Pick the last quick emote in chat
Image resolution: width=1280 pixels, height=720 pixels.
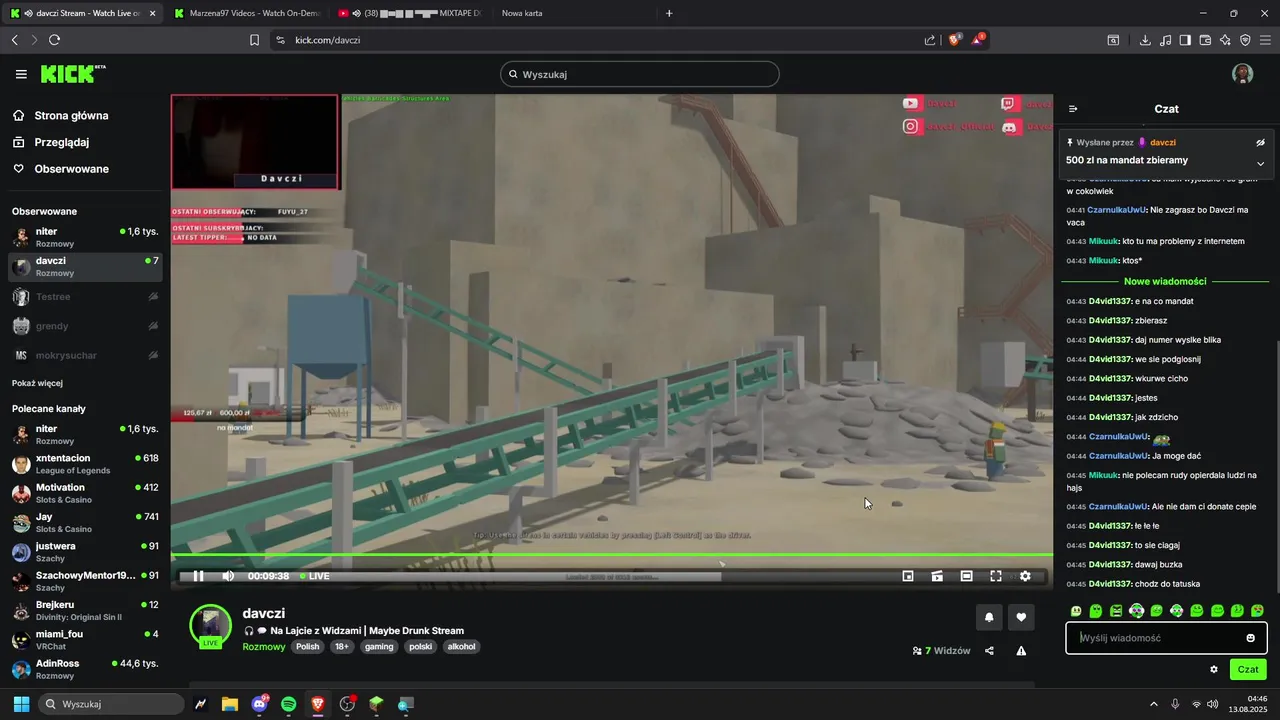coord(1257,610)
